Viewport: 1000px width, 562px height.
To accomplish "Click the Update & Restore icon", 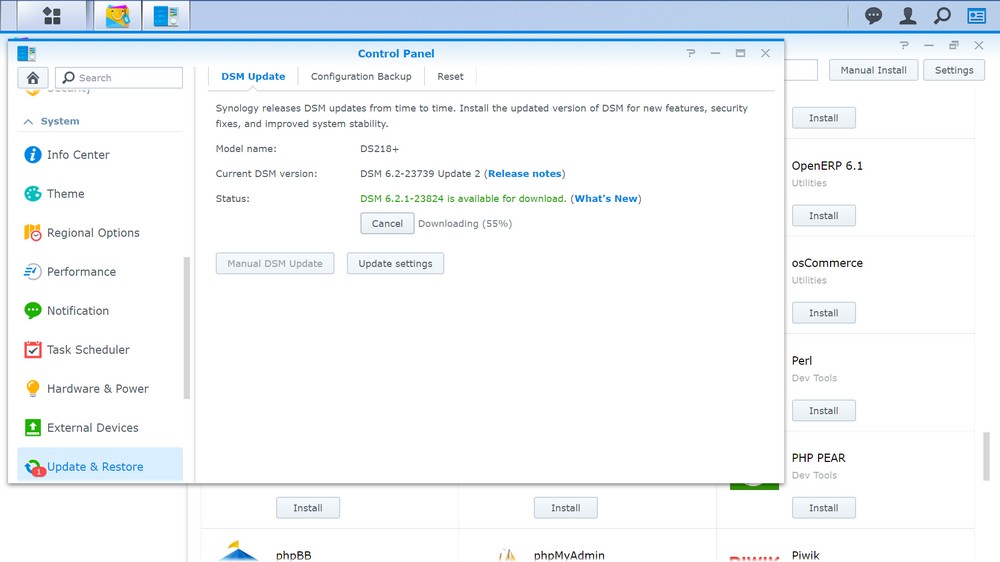I will tap(34, 468).
